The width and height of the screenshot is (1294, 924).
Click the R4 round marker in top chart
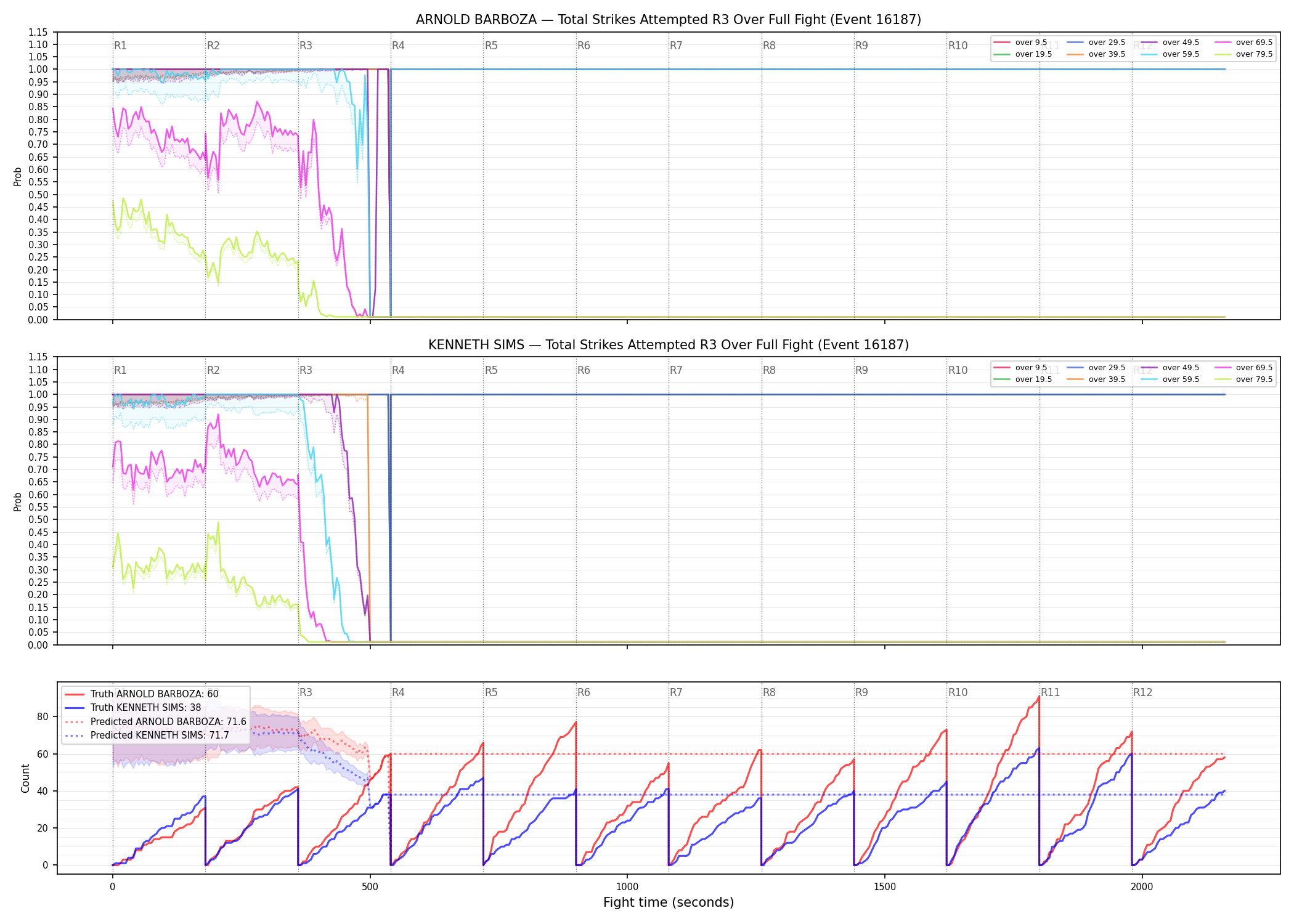click(398, 46)
